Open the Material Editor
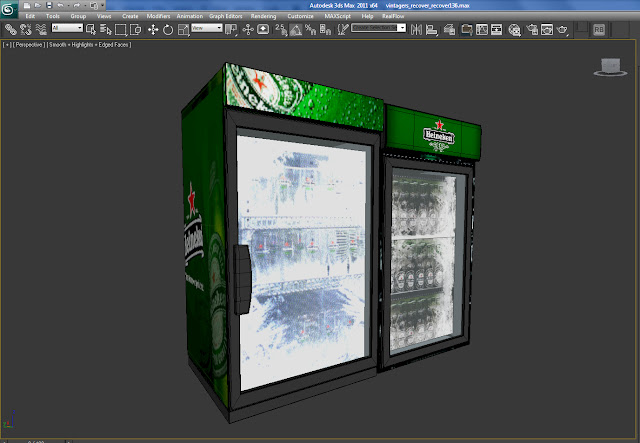This screenshot has width=640, height=443. point(514,30)
